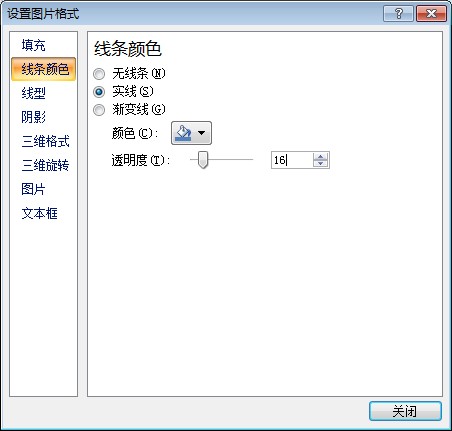
Task: Switch to the 线型 category
Action: [33, 93]
